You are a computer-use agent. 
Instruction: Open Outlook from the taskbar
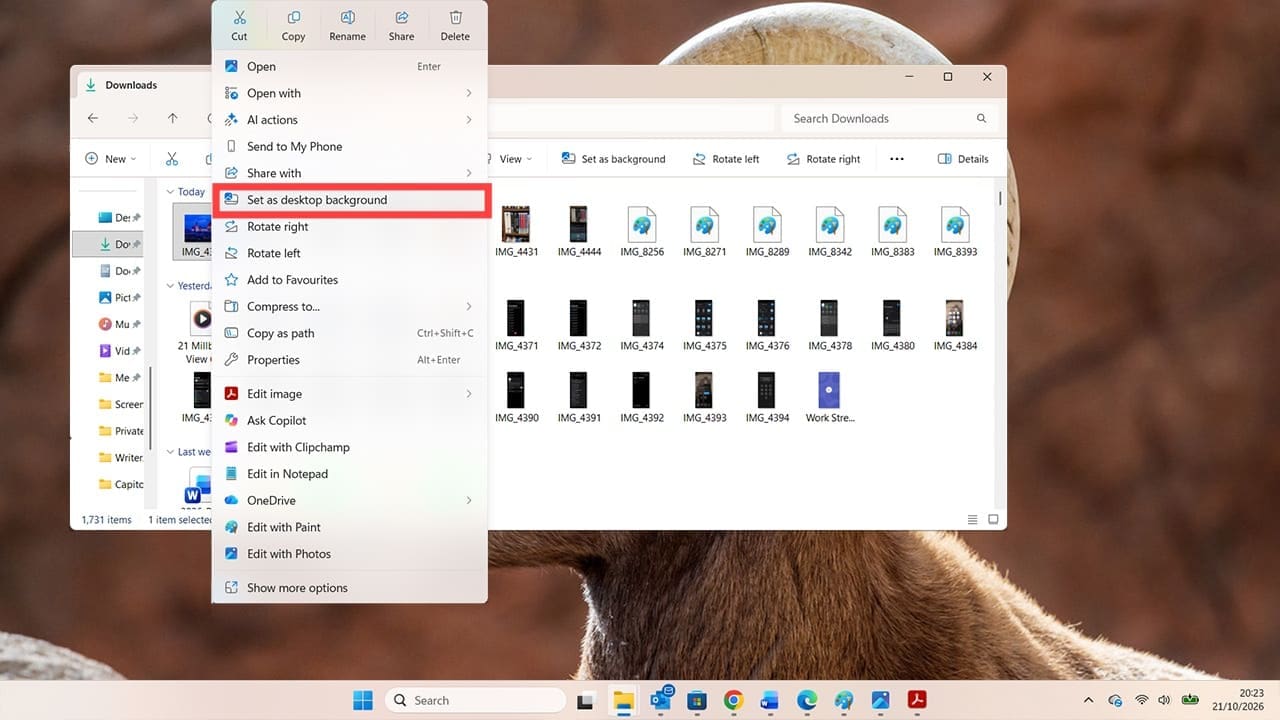click(660, 700)
